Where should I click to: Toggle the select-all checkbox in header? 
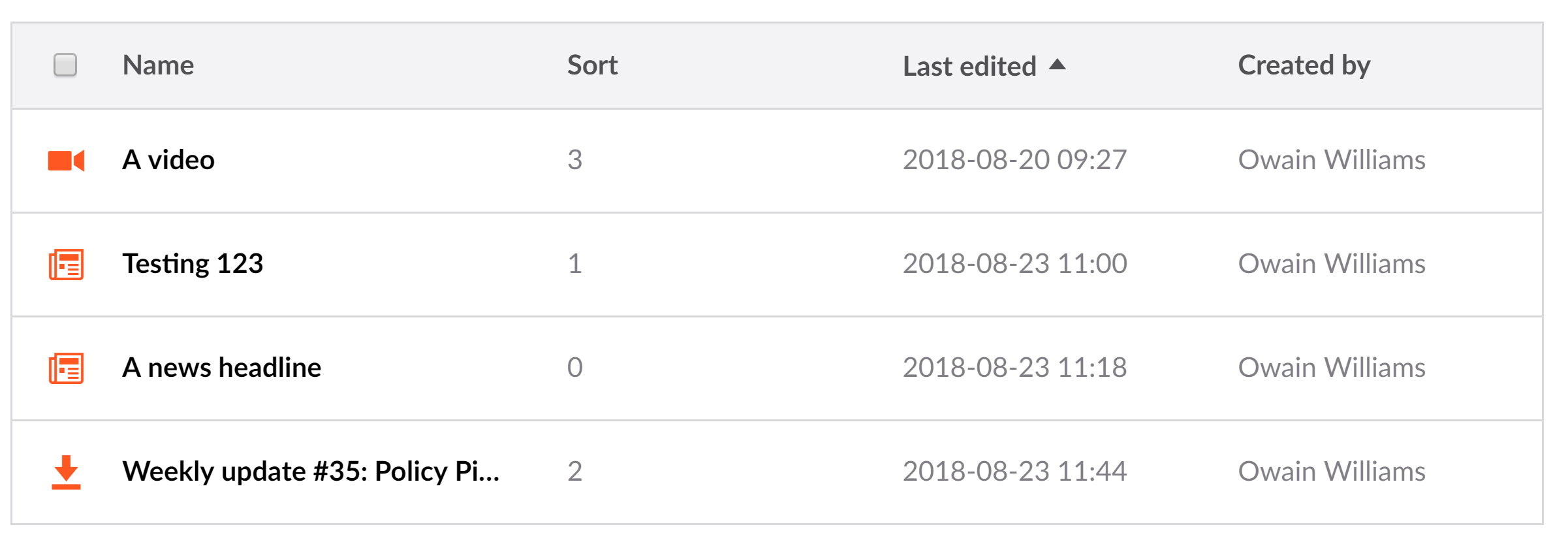coord(65,65)
